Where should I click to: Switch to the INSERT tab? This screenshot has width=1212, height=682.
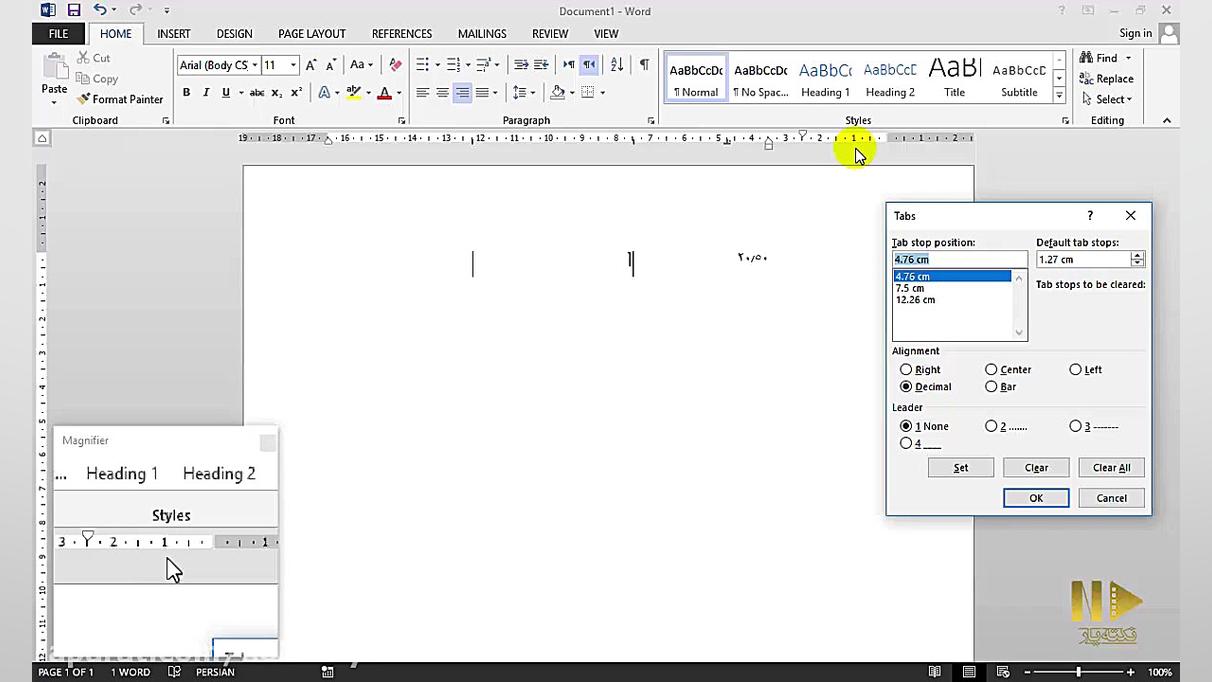click(x=173, y=33)
